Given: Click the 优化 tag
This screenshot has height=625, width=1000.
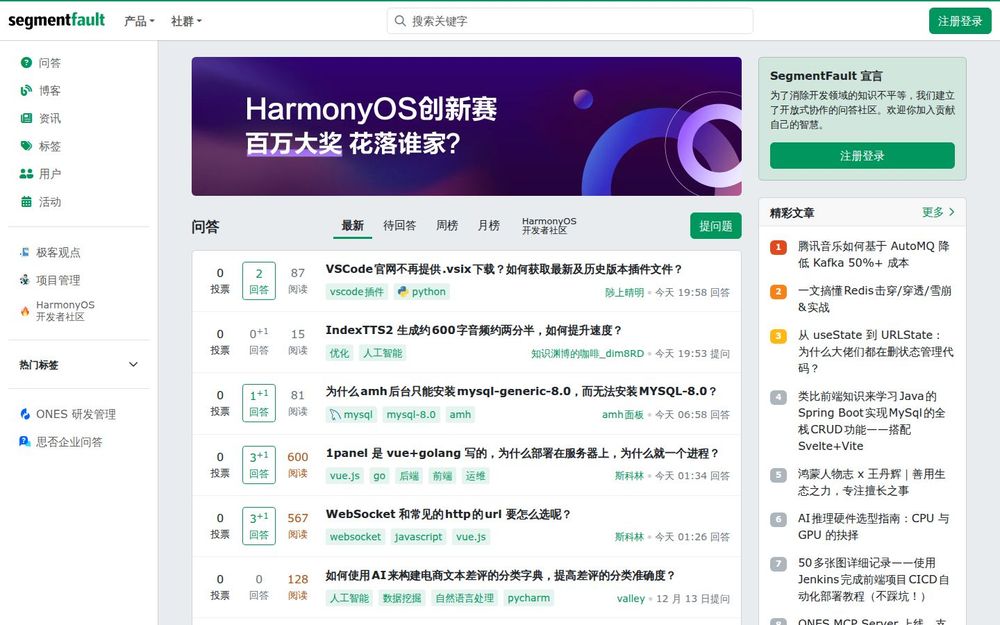Looking at the screenshot, I should click(339, 353).
